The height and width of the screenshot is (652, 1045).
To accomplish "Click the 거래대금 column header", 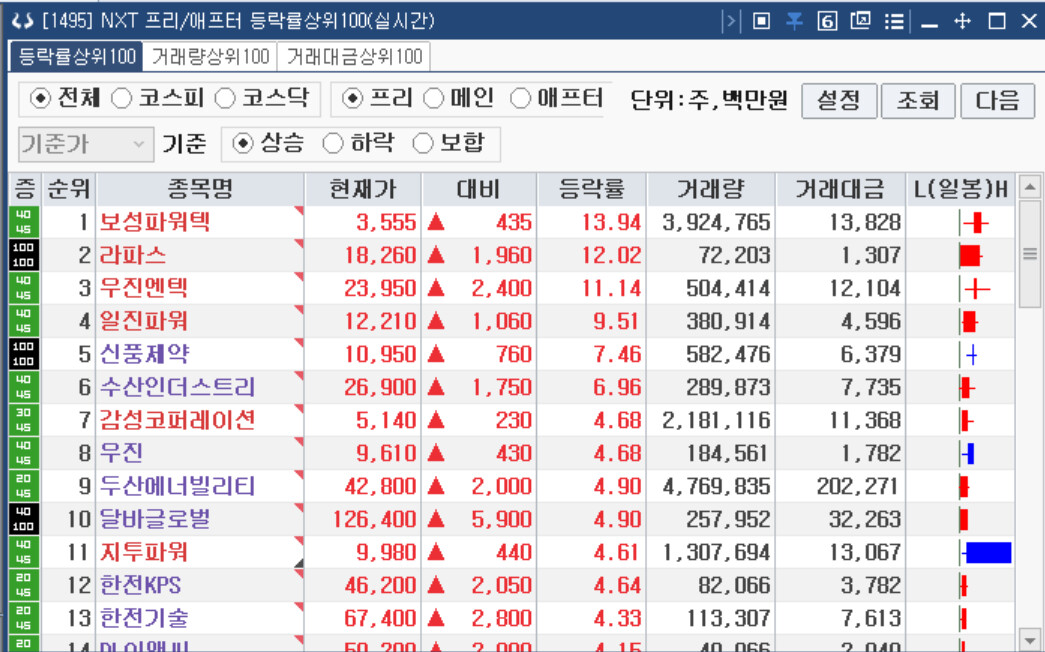I will click(840, 189).
